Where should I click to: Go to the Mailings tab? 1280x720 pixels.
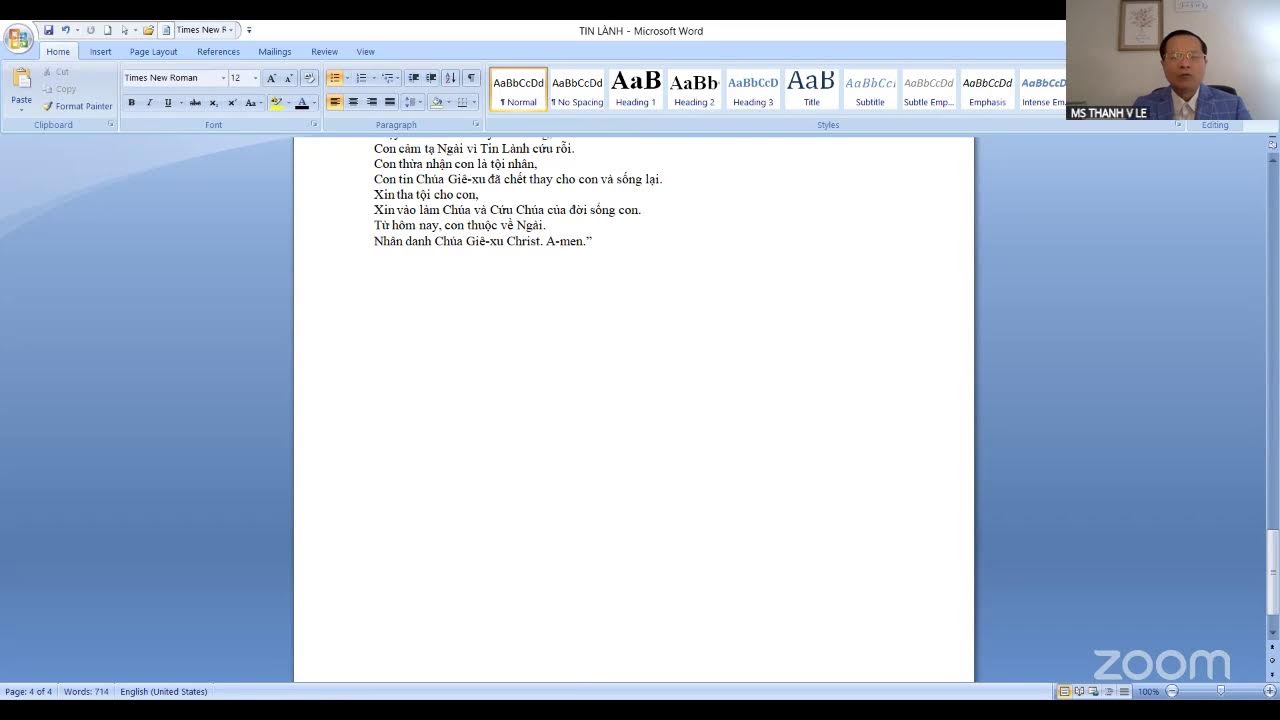(x=275, y=52)
